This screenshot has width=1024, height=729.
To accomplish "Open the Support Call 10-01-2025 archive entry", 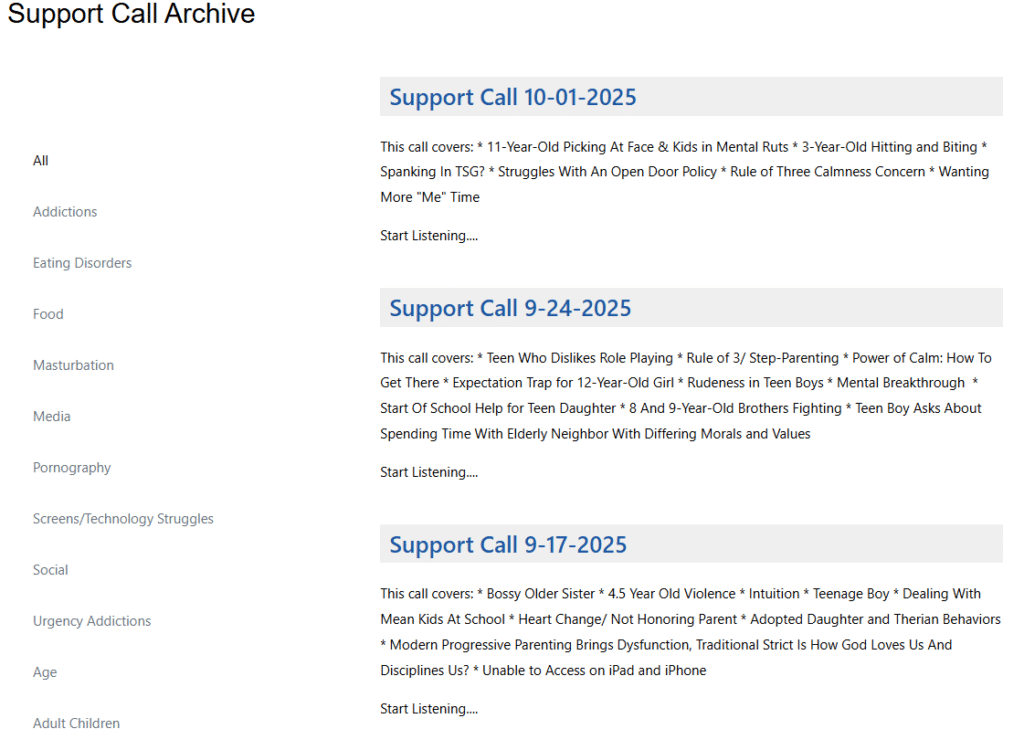I will pyautogui.click(x=512, y=97).
